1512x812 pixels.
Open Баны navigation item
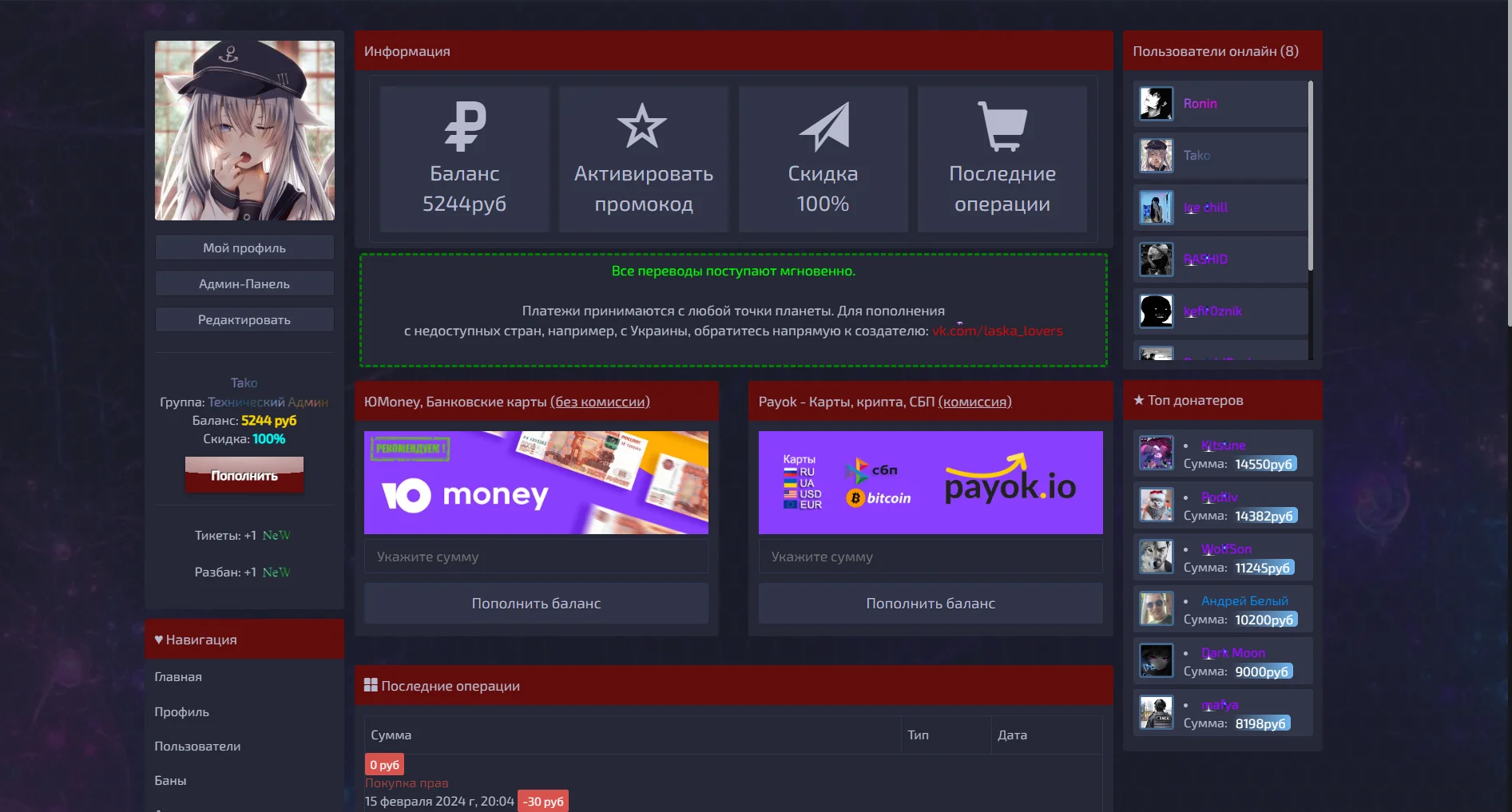pos(170,780)
